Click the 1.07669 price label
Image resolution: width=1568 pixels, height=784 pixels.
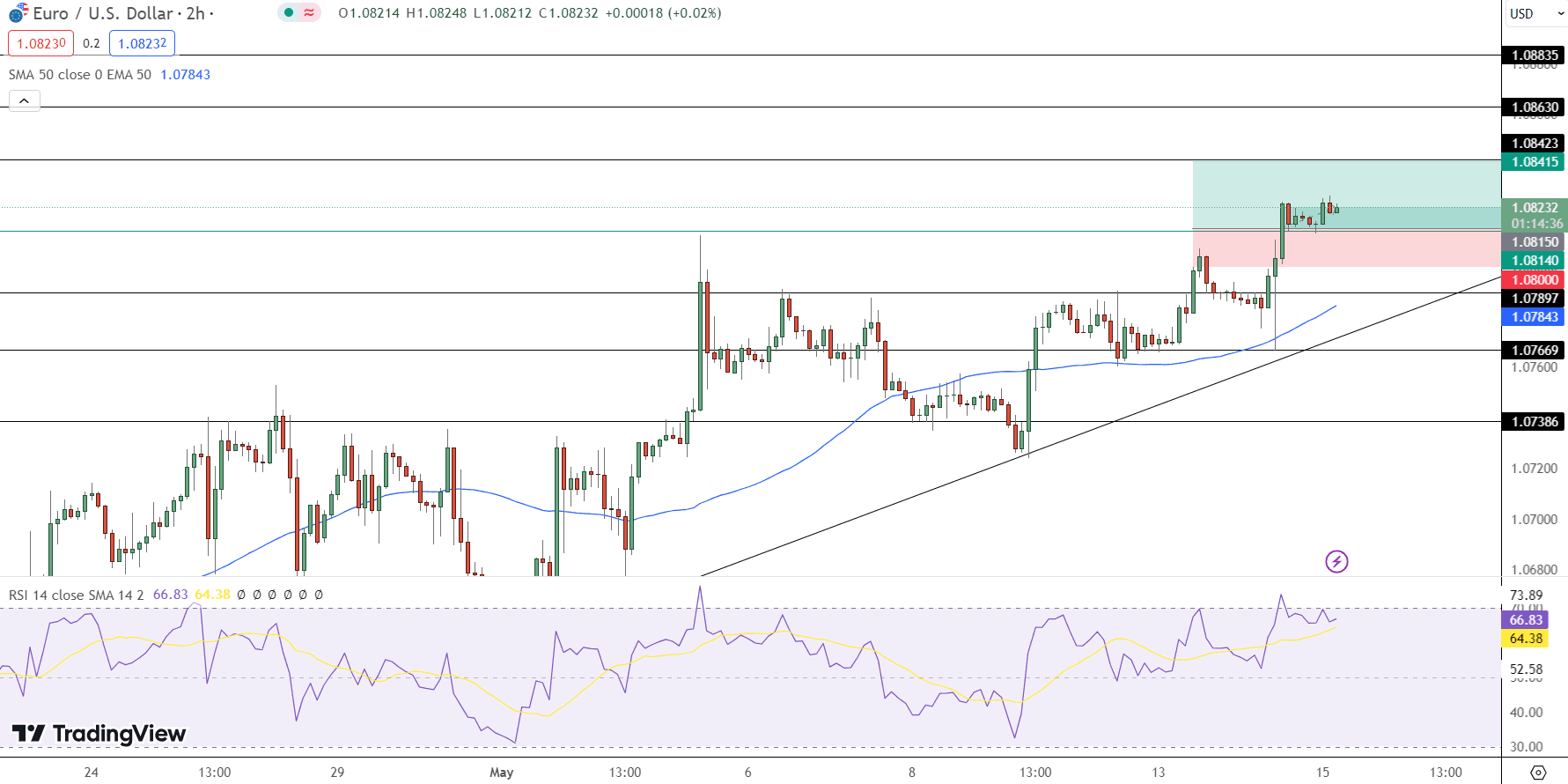1535,351
